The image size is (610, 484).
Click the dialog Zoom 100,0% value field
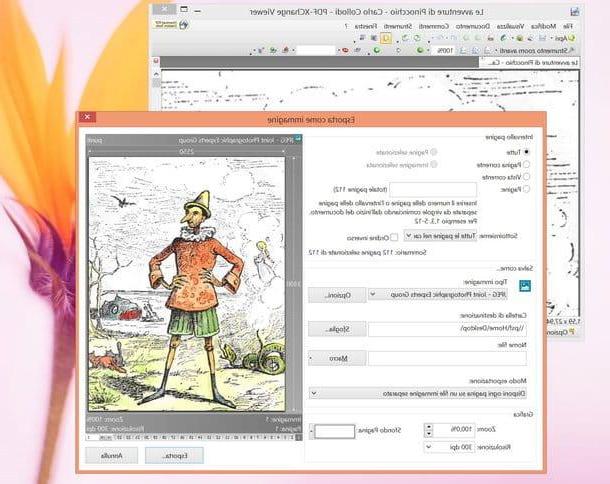(x=454, y=430)
